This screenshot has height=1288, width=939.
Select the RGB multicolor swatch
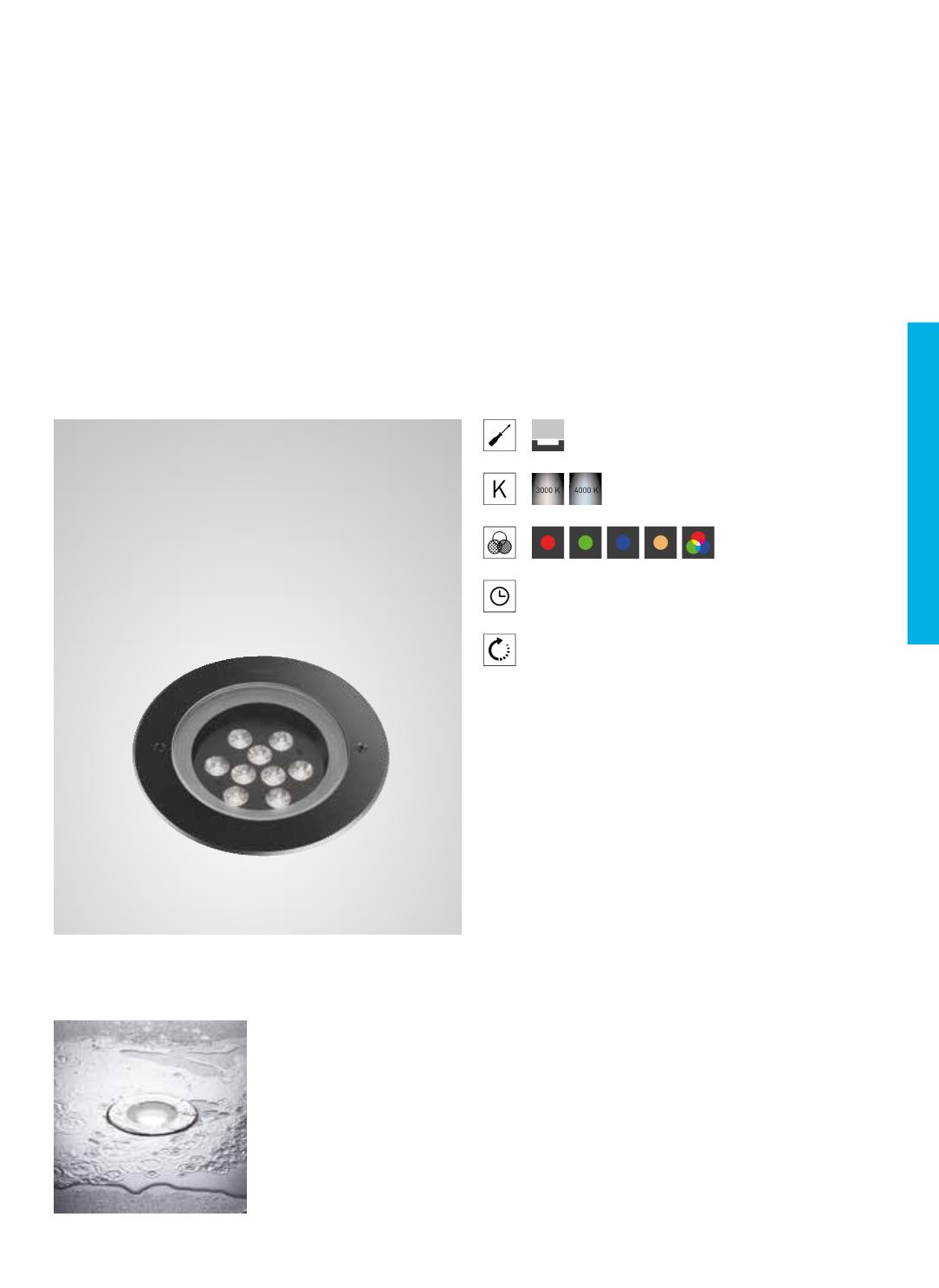click(x=698, y=543)
